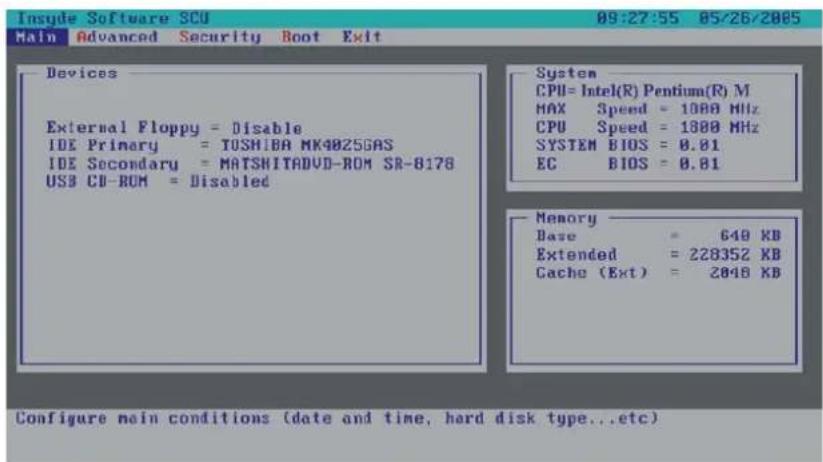The width and height of the screenshot is (823, 462).
Task: Click Insyde Software SCU title
Action: point(113,18)
